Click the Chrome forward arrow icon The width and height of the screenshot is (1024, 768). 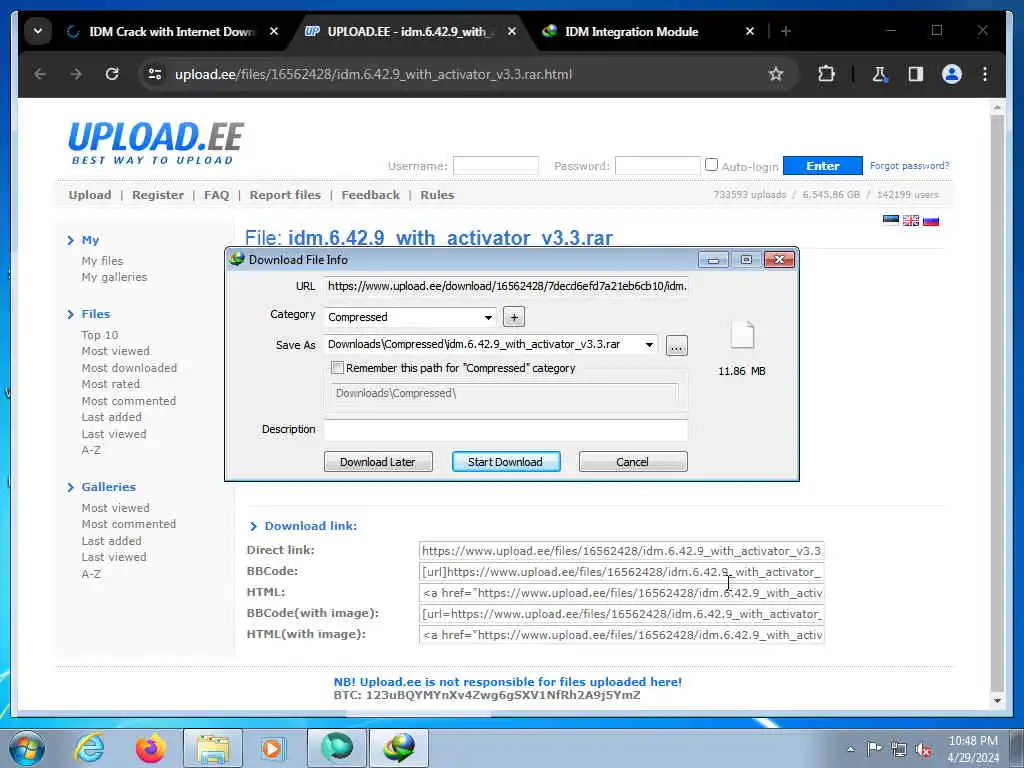click(76, 74)
